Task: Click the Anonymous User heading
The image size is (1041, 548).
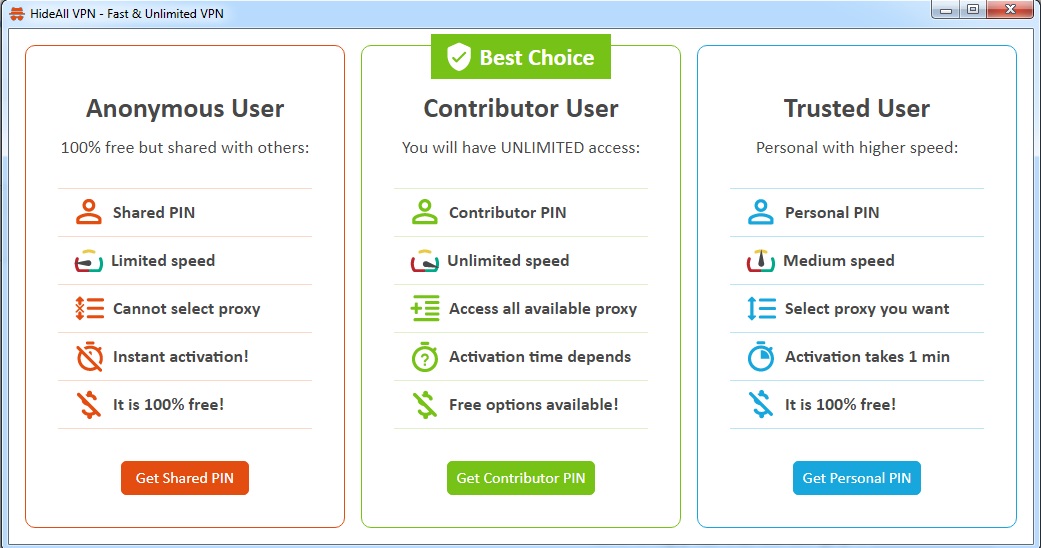Action: pos(185,108)
